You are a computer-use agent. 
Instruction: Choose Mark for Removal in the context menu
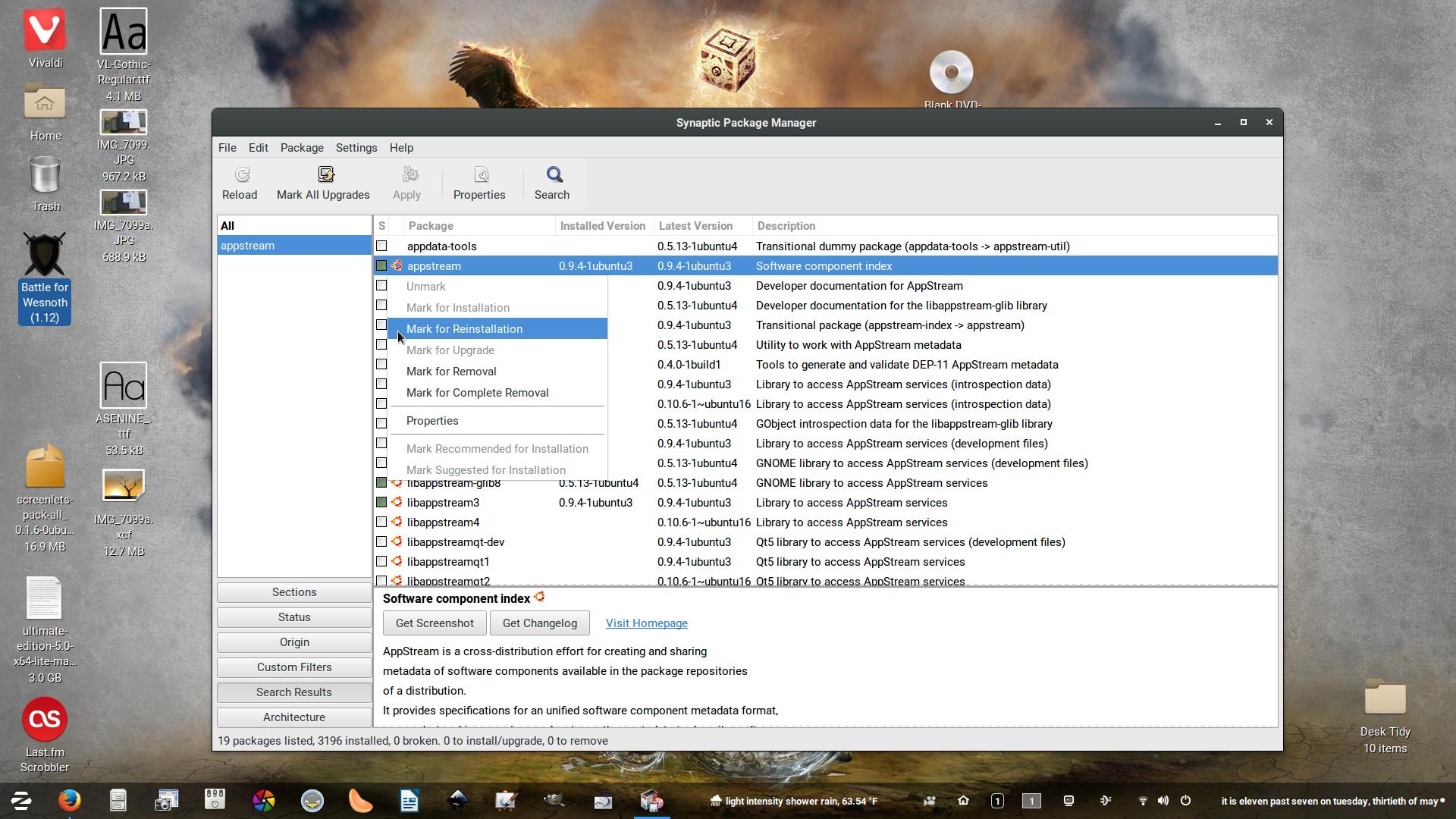(497, 372)
